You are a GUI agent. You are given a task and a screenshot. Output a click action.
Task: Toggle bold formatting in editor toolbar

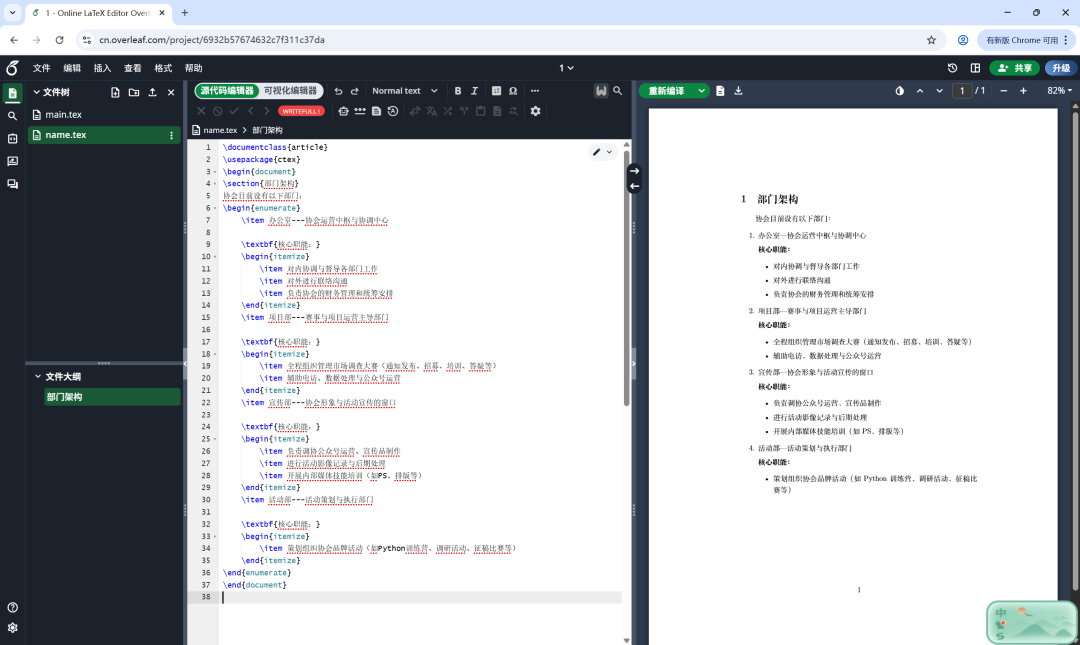coord(458,91)
